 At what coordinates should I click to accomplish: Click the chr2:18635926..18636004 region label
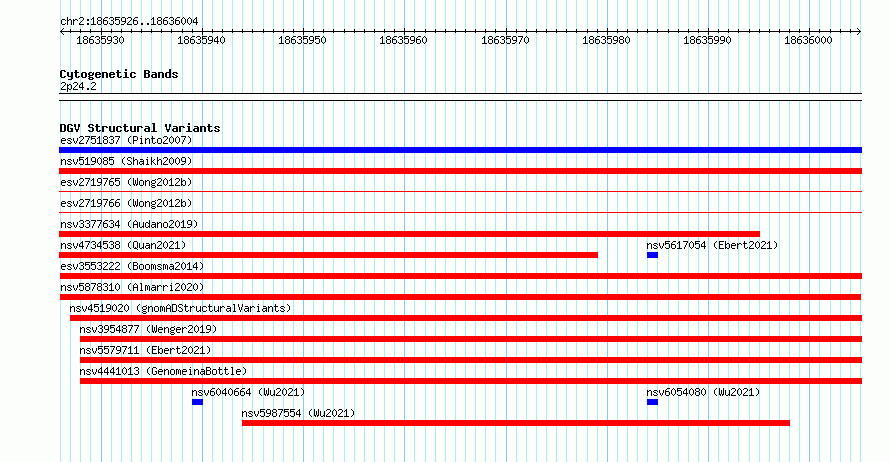(x=129, y=22)
